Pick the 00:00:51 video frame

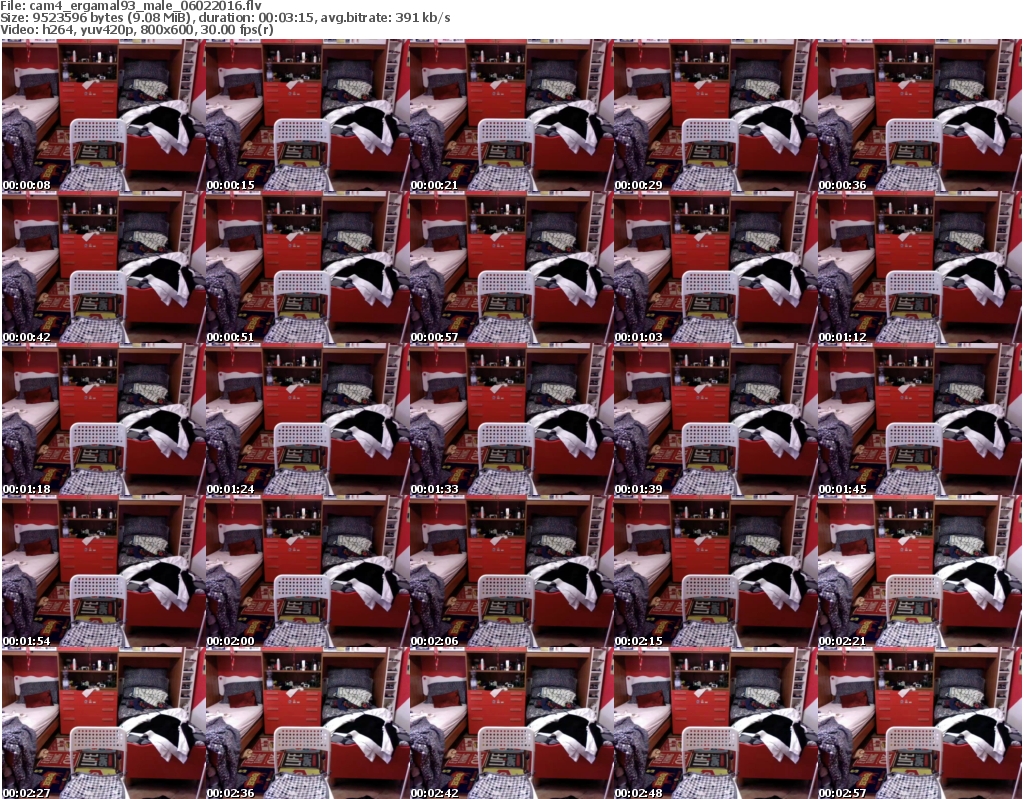click(x=308, y=268)
